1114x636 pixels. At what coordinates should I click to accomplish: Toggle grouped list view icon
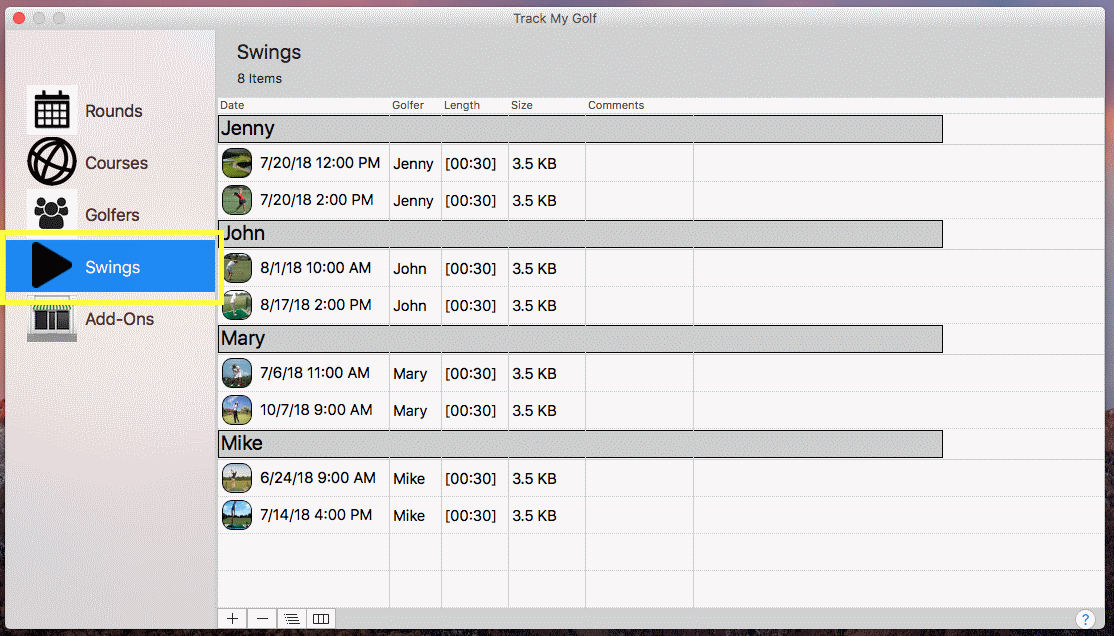pos(291,619)
